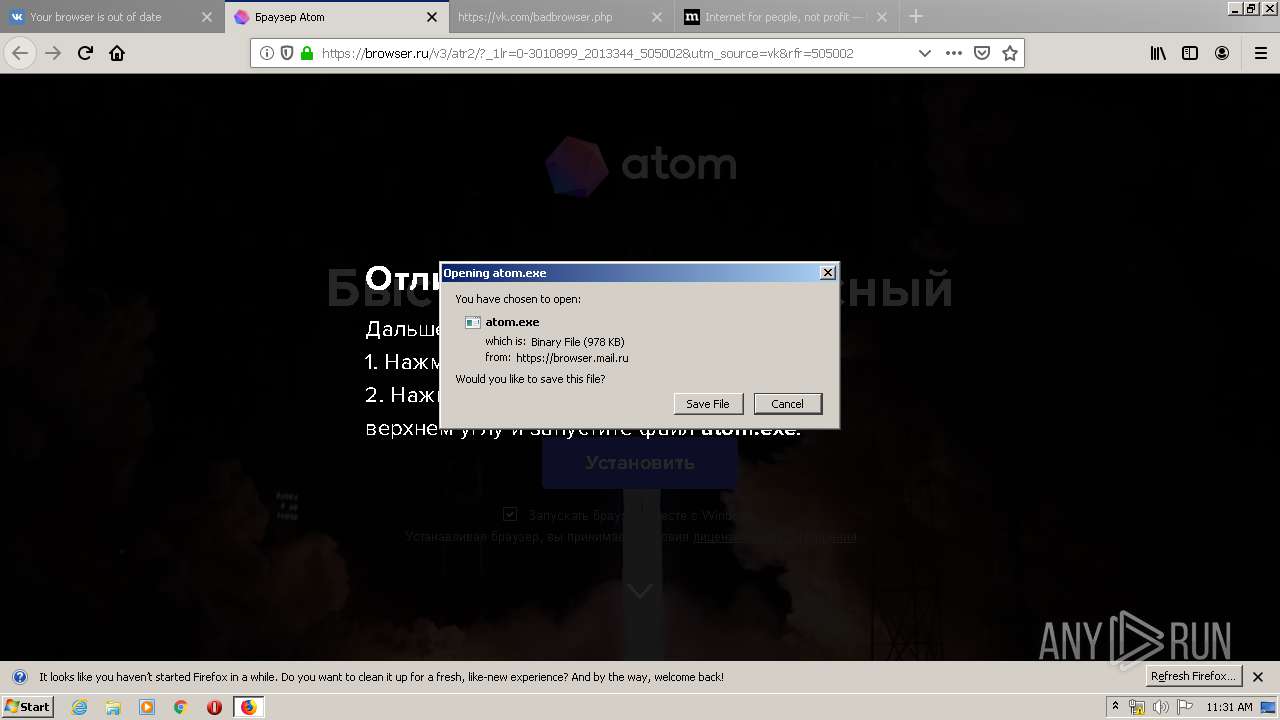Open Firefox account icon
Image resolution: width=1280 pixels, height=720 pixels.
(1222, 53)
